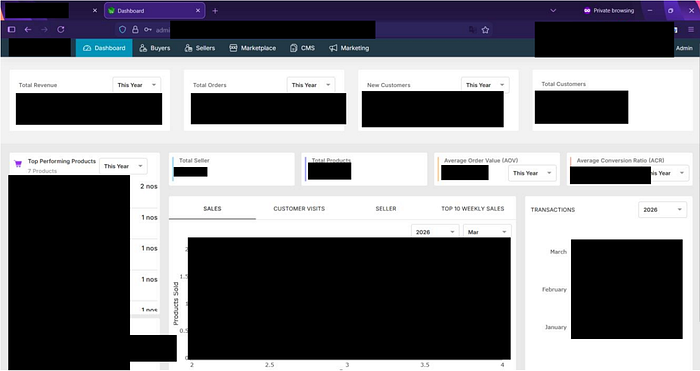The height and width of the screenshot is (371, 700).
Task: Open the list all tabs chevron
Action: pos(553,11)
